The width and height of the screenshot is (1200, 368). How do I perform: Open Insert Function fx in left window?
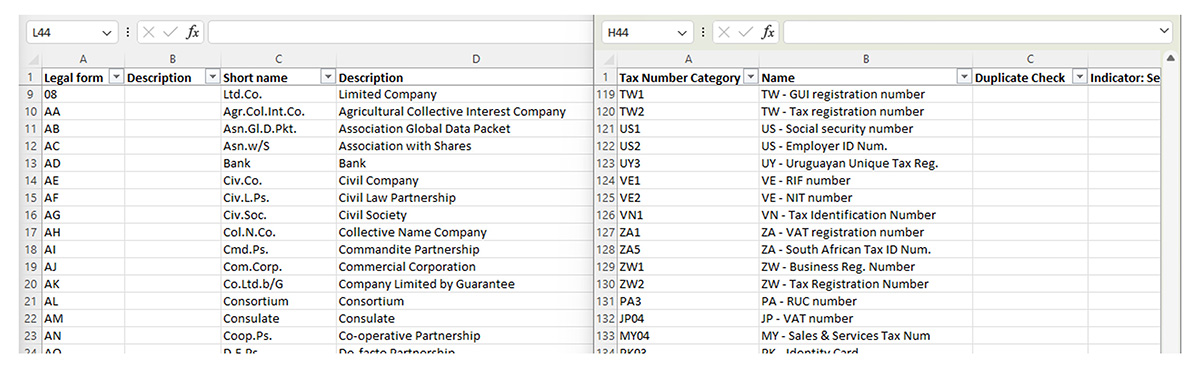193,32
